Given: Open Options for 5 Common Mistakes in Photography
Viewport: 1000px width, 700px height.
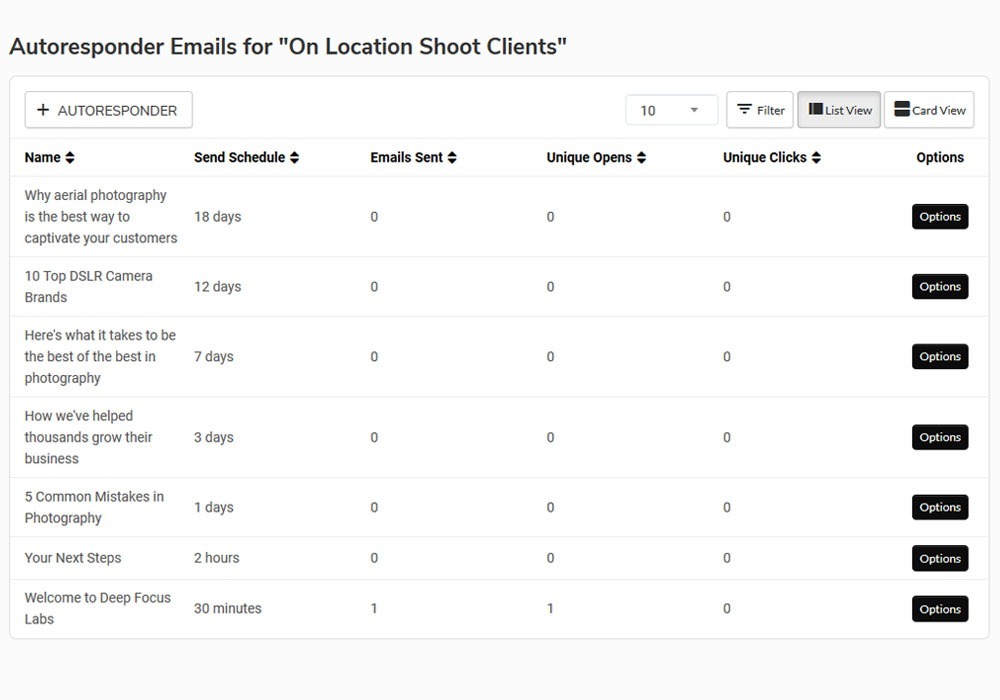Looking at the screenshot, I should coord(940,507).
